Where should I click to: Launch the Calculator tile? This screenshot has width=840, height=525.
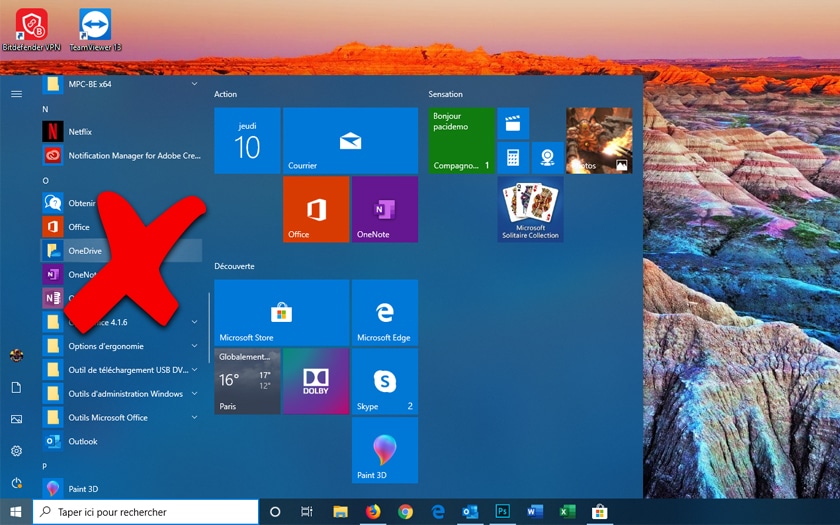[513, 157]
